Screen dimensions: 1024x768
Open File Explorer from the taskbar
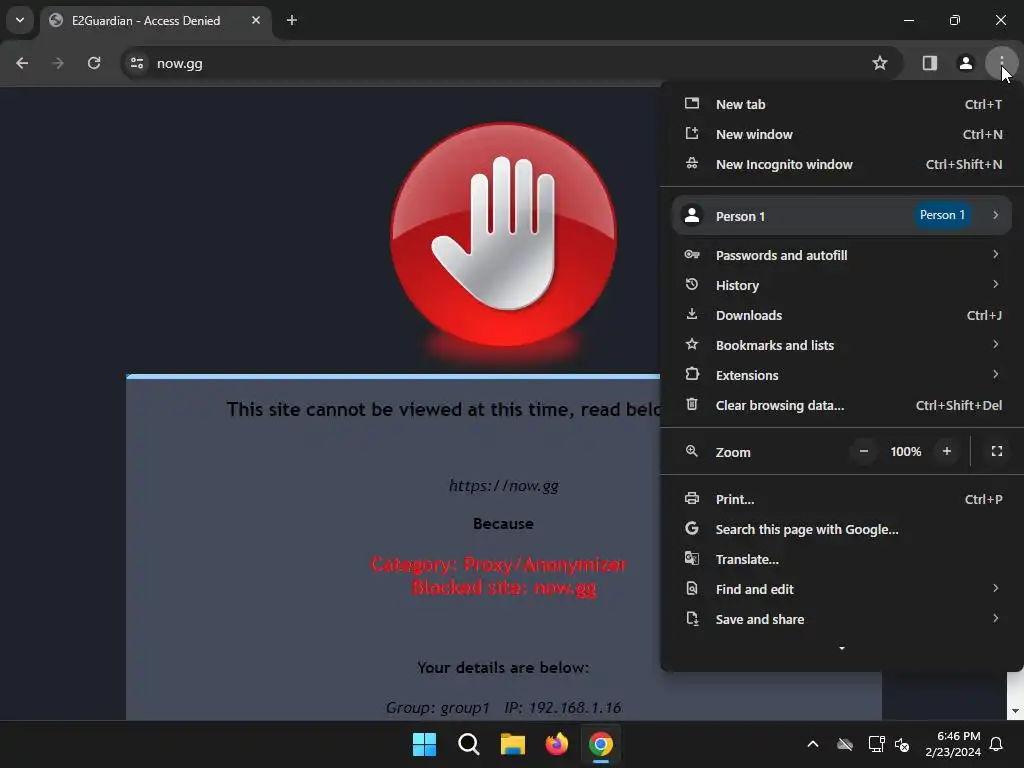point(513,744)
